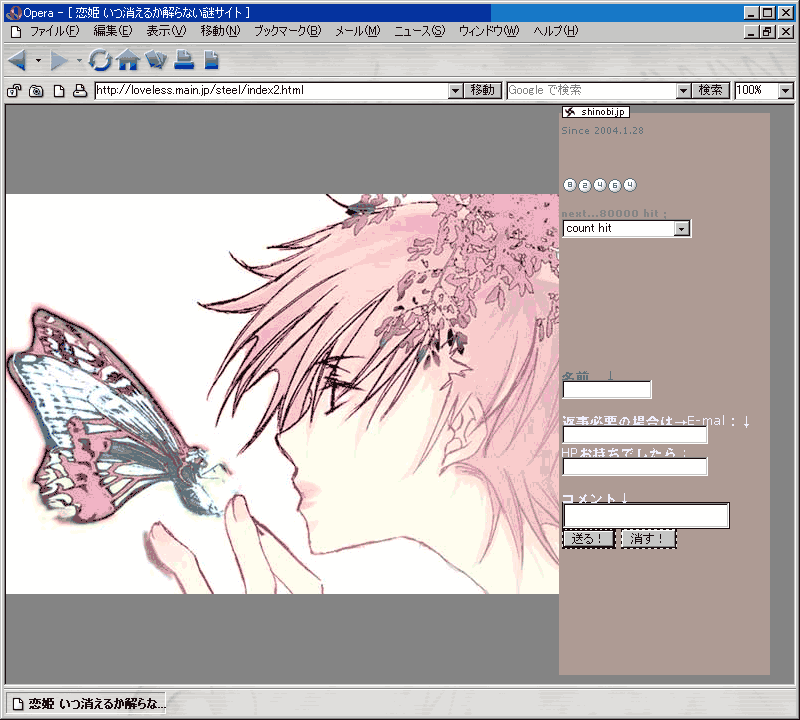The width and height of the screenshot is (800, 720).
Task: Click the HP homepage input field
Action: point(635,466)
